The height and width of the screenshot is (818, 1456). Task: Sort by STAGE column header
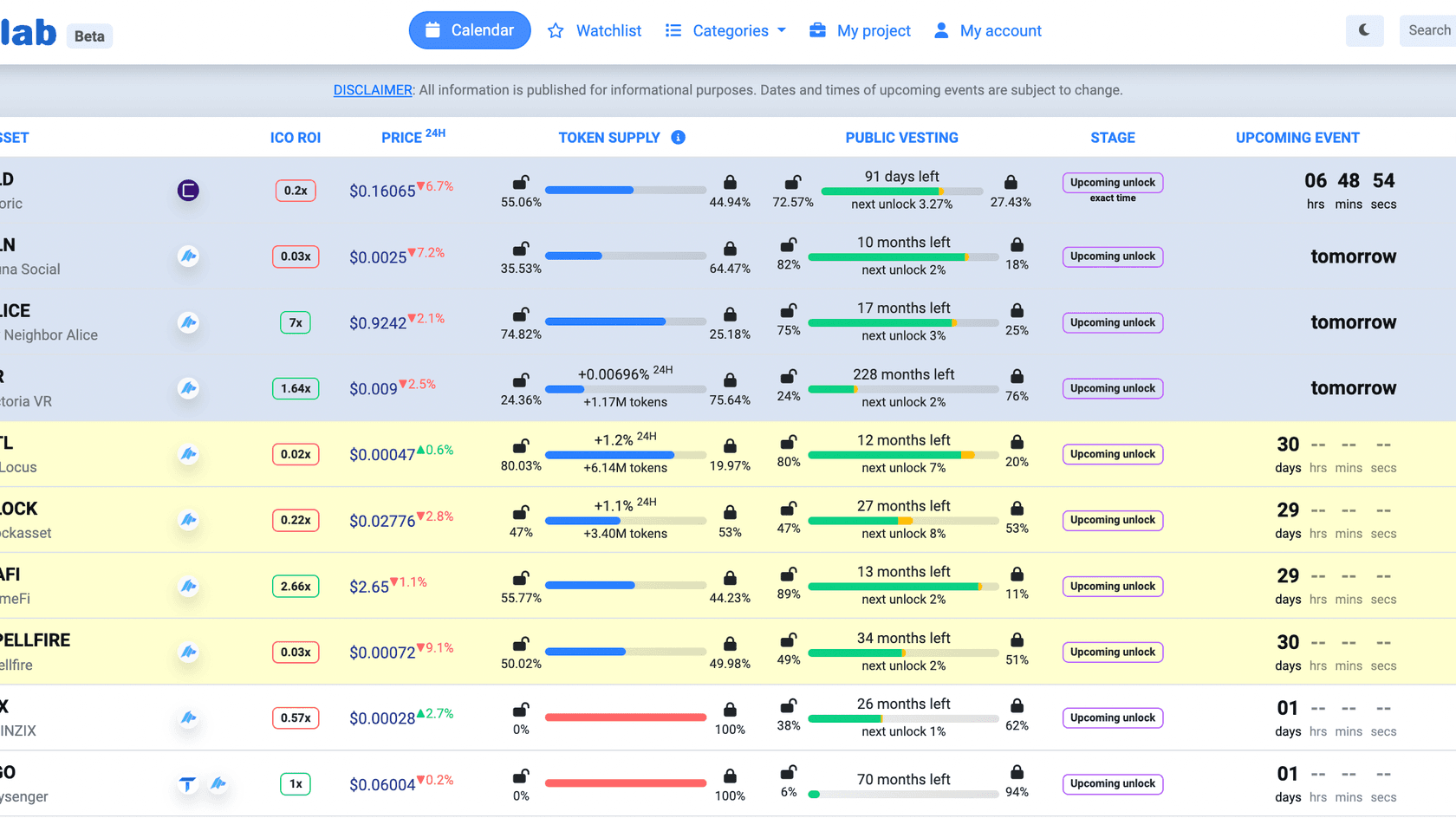point(1113,138)
